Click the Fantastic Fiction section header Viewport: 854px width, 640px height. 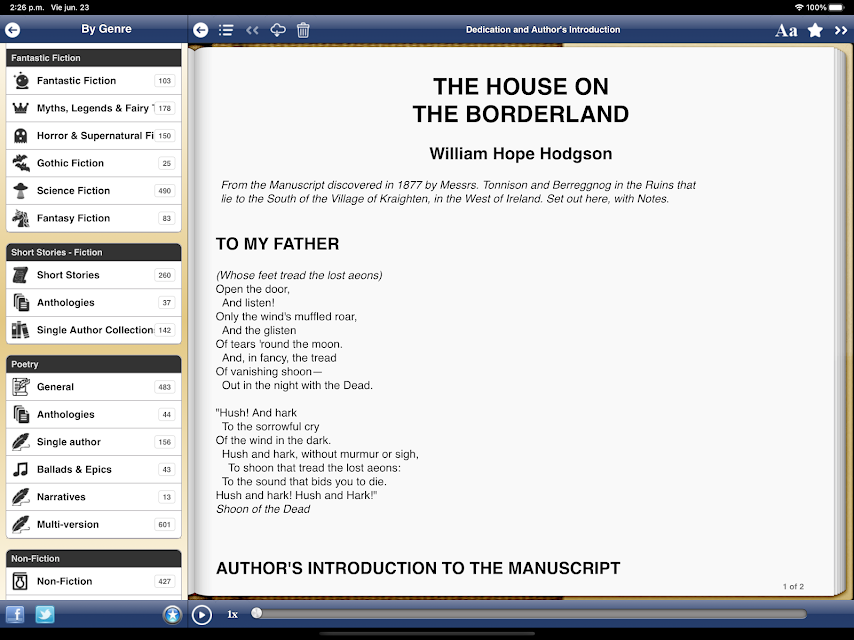pyautogui.click(x=94, y=58)
